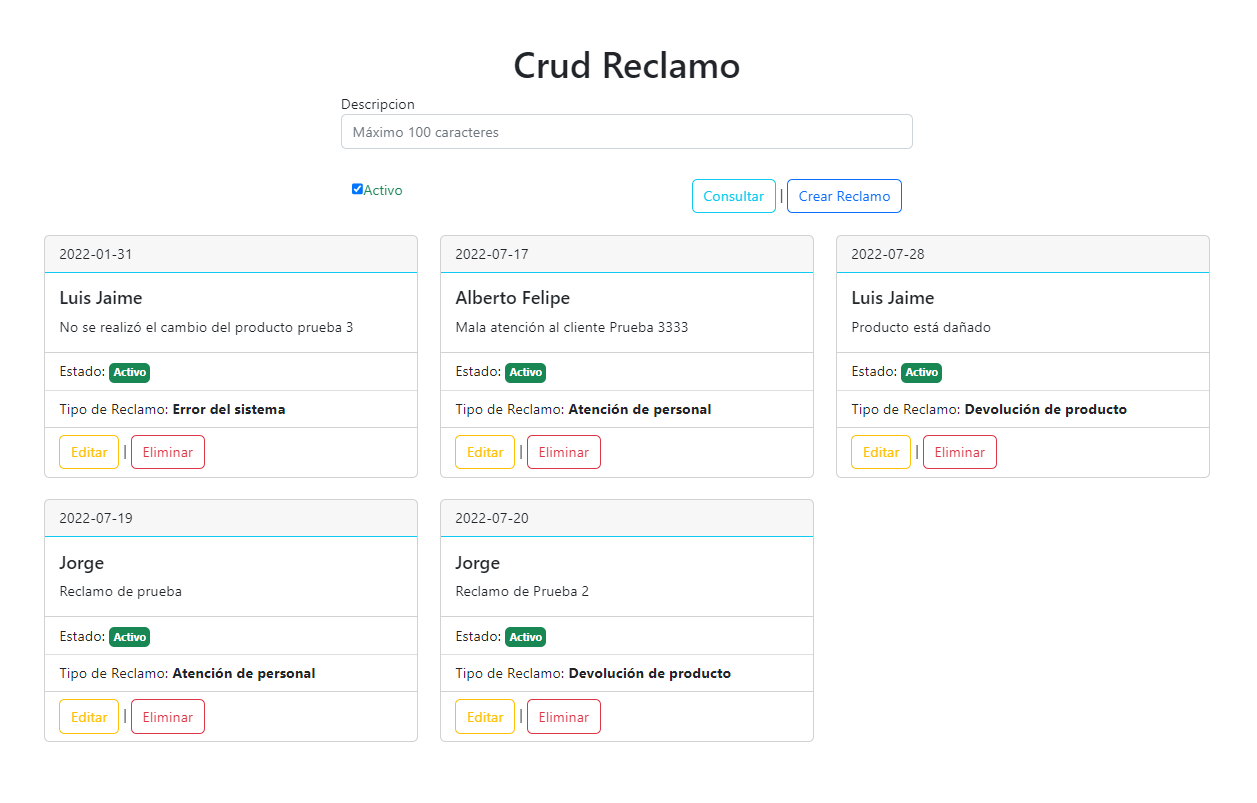Delete the 'Producto está dañado' claim
1257x803 pixels.
[x=959, y=451]
